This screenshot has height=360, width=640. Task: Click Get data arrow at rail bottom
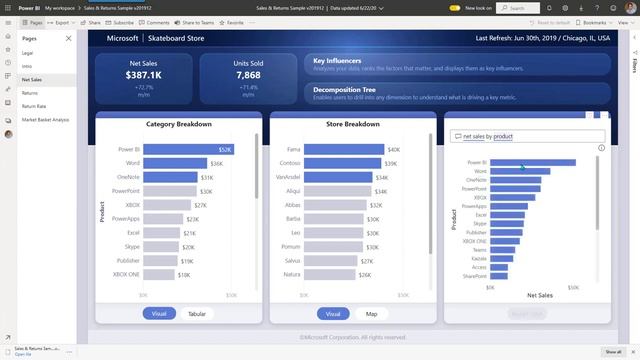click(x=8, y=337)
